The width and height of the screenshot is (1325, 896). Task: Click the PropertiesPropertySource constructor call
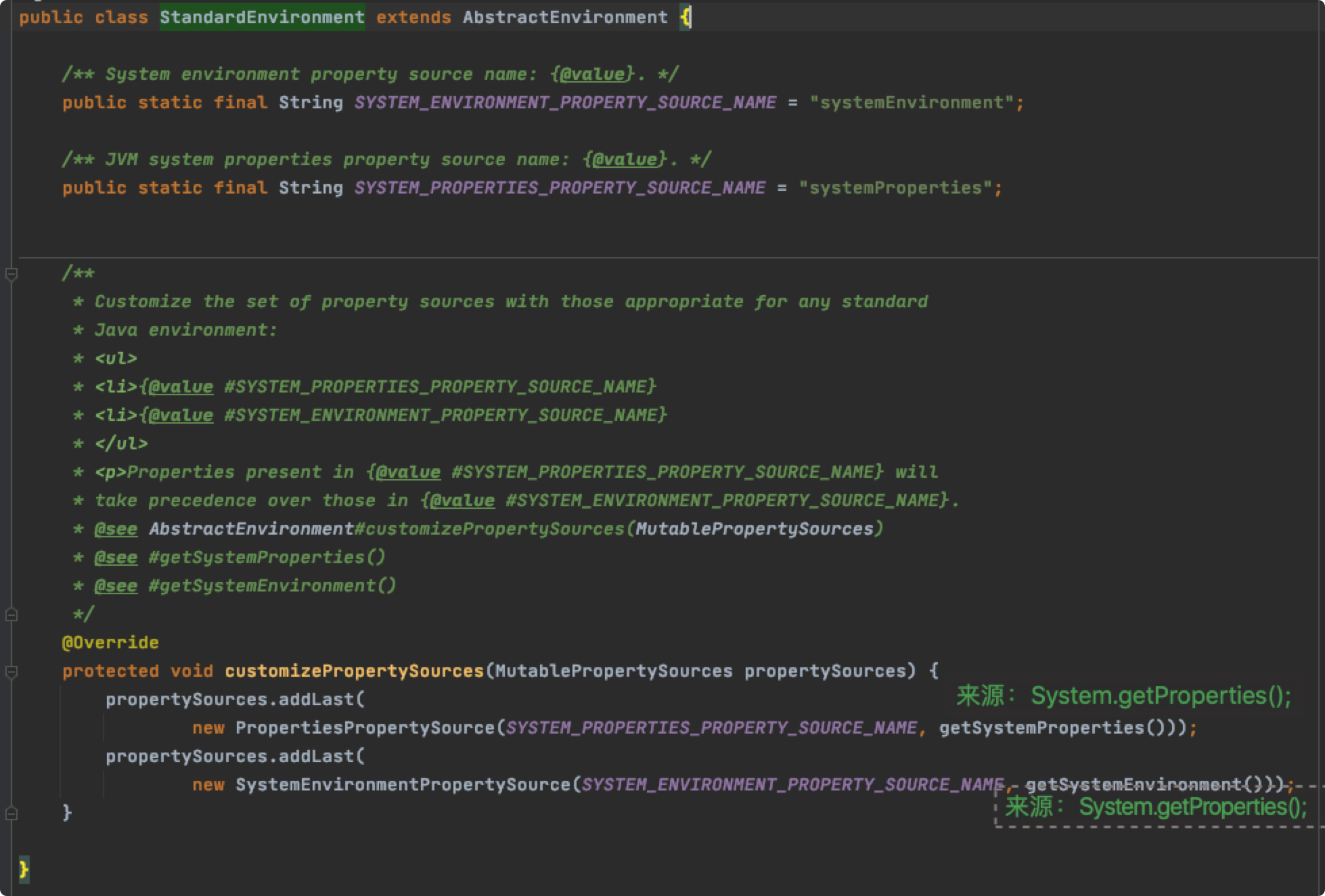click(365, 727)
